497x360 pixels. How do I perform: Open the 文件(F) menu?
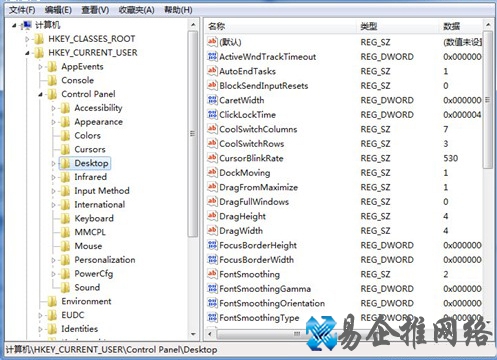click(22, 10)
